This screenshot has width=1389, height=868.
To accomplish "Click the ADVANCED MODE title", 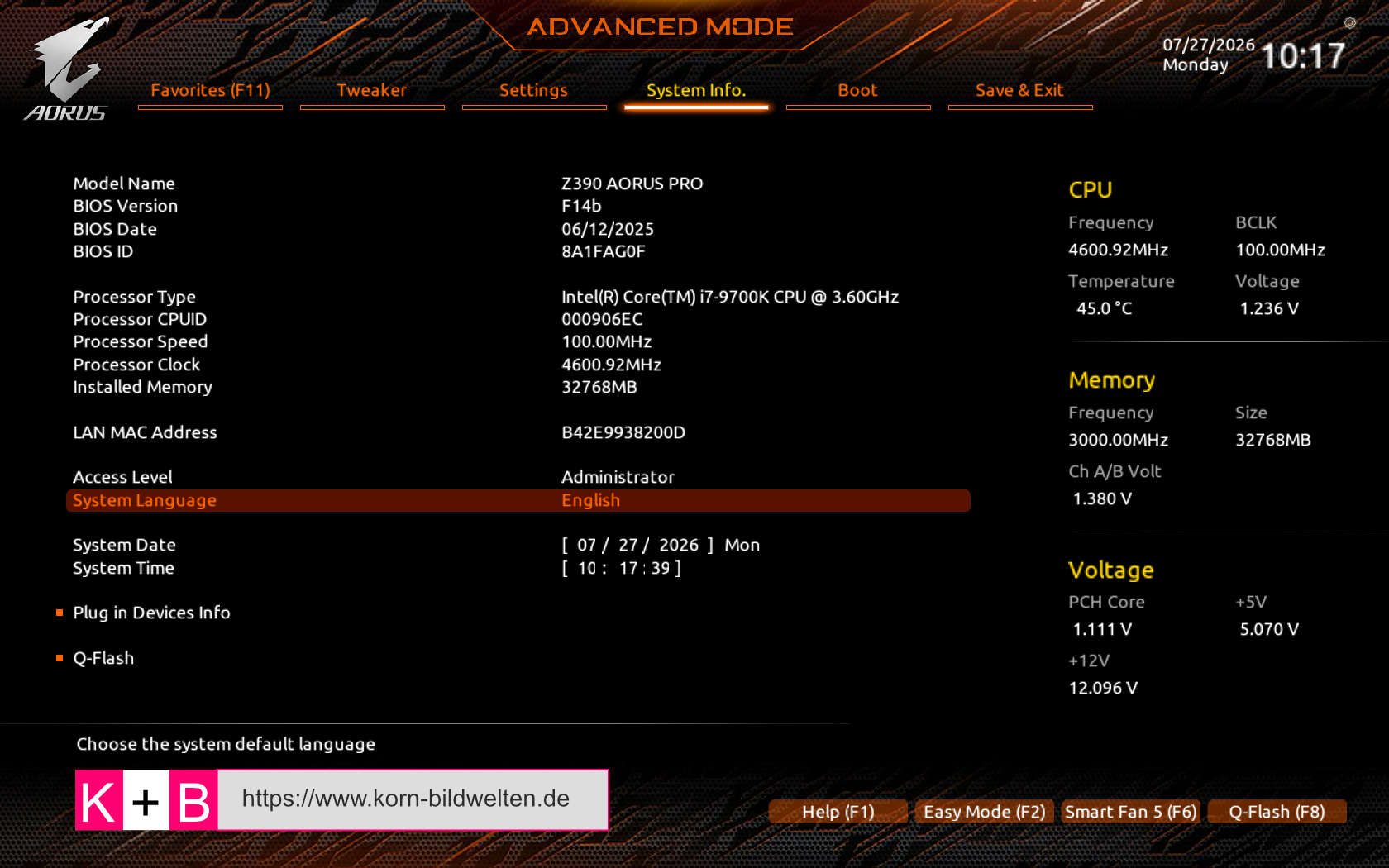I will tap(661, 26).
